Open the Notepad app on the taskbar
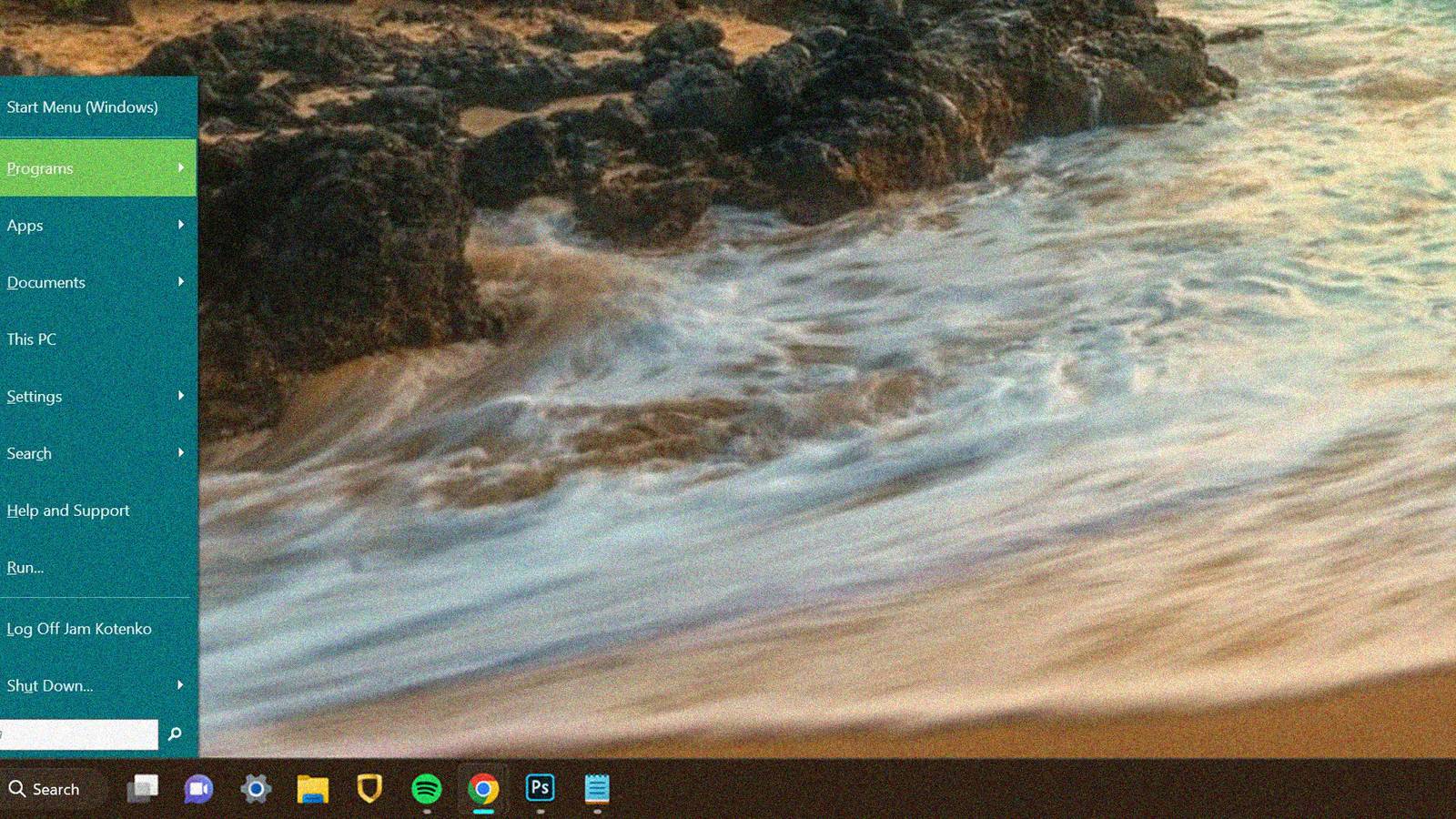The image size is (1456, 819). (x=597, y=790)
